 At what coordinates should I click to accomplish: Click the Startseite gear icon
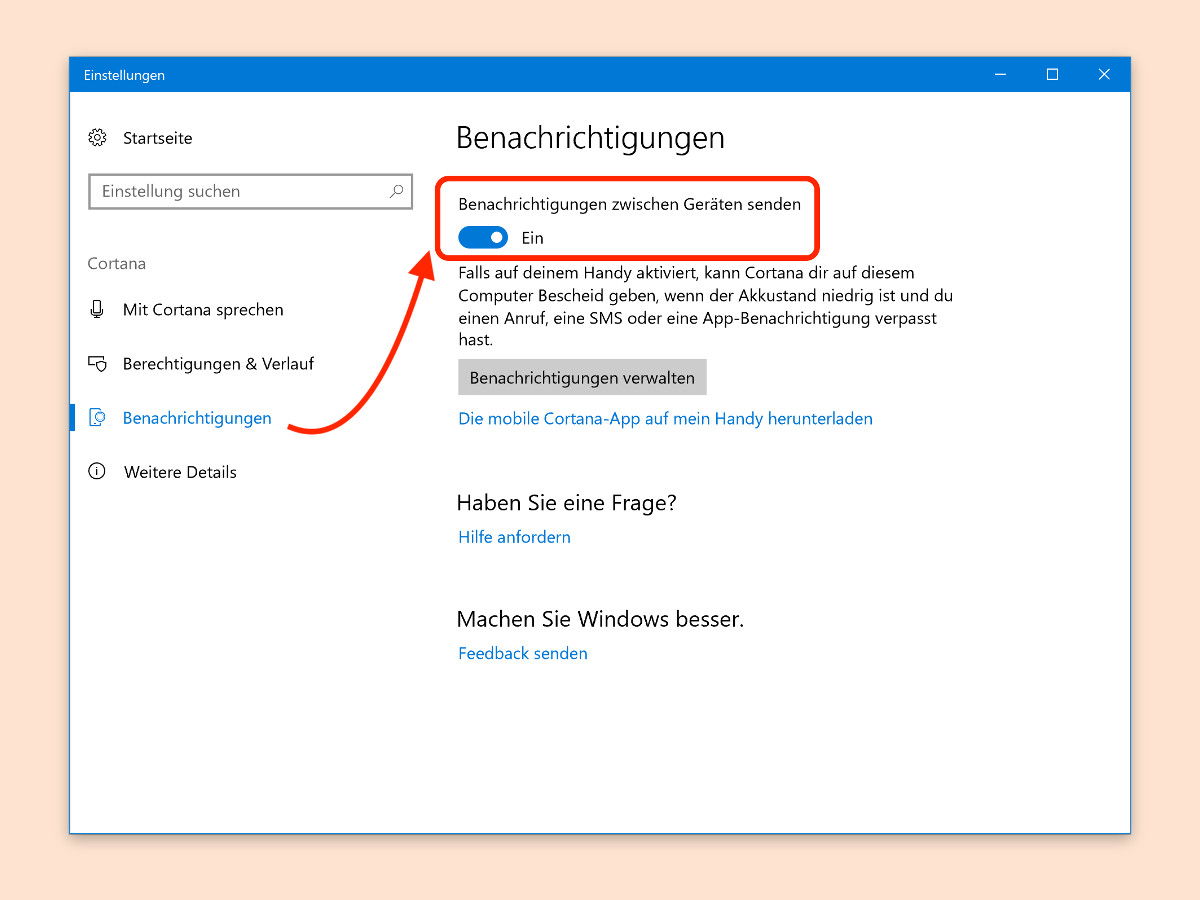pyautogui.click(x=97, y=138)
